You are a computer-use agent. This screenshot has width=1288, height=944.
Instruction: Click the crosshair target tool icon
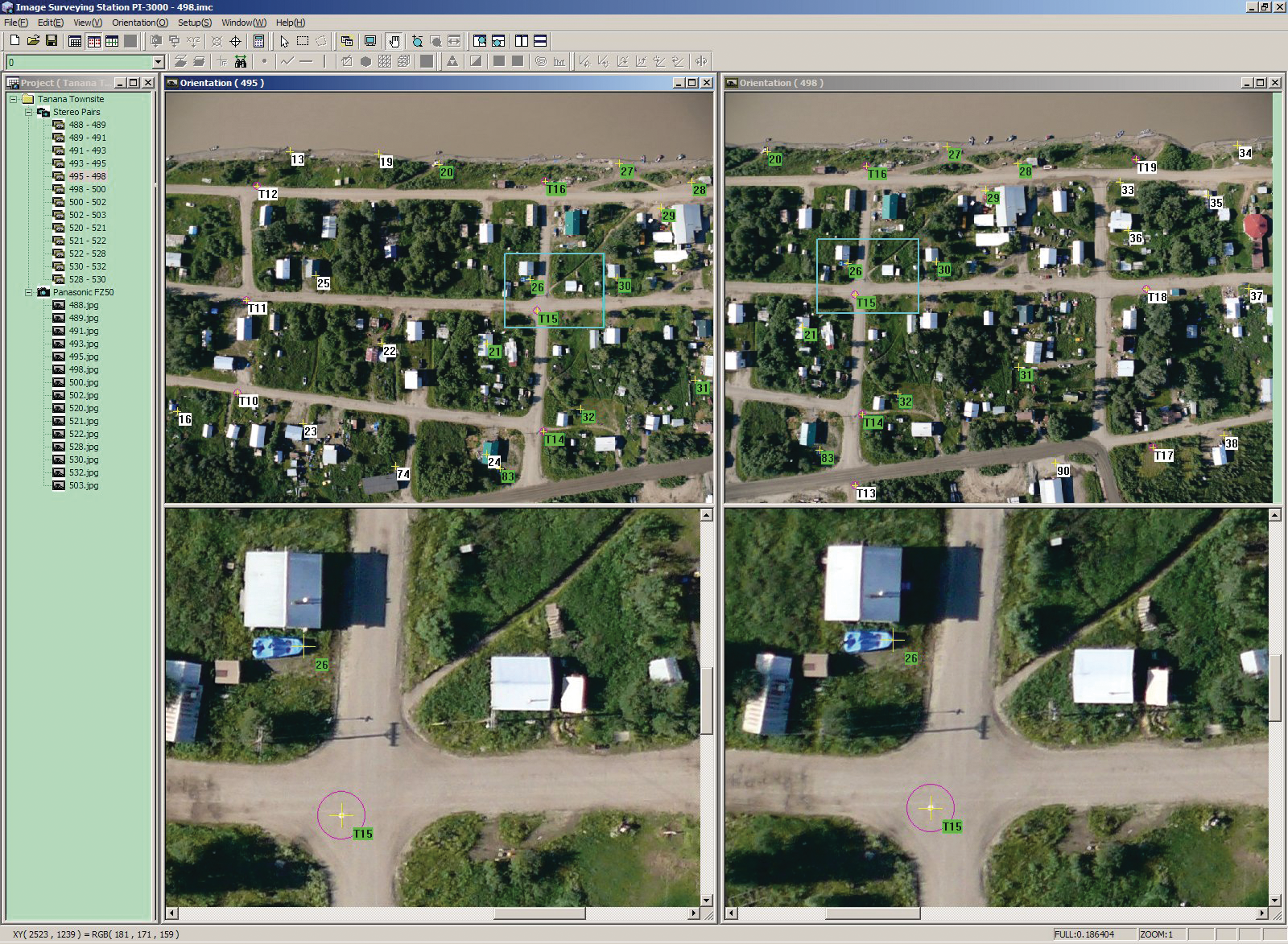236,41
